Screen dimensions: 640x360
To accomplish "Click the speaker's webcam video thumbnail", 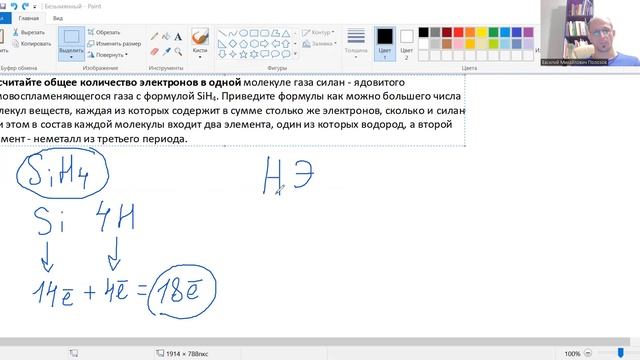I will (590, 33).
